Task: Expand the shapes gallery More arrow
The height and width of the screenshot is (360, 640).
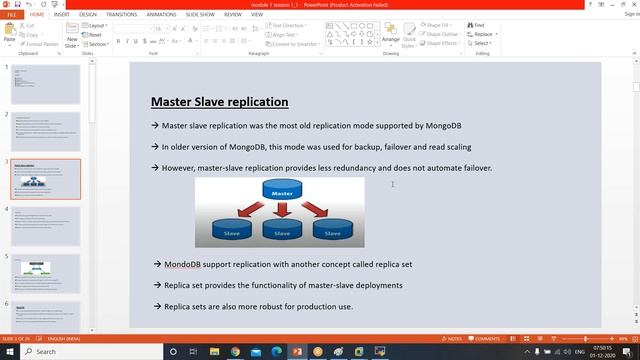Action: pyautogui.click(x=378, y=42)
